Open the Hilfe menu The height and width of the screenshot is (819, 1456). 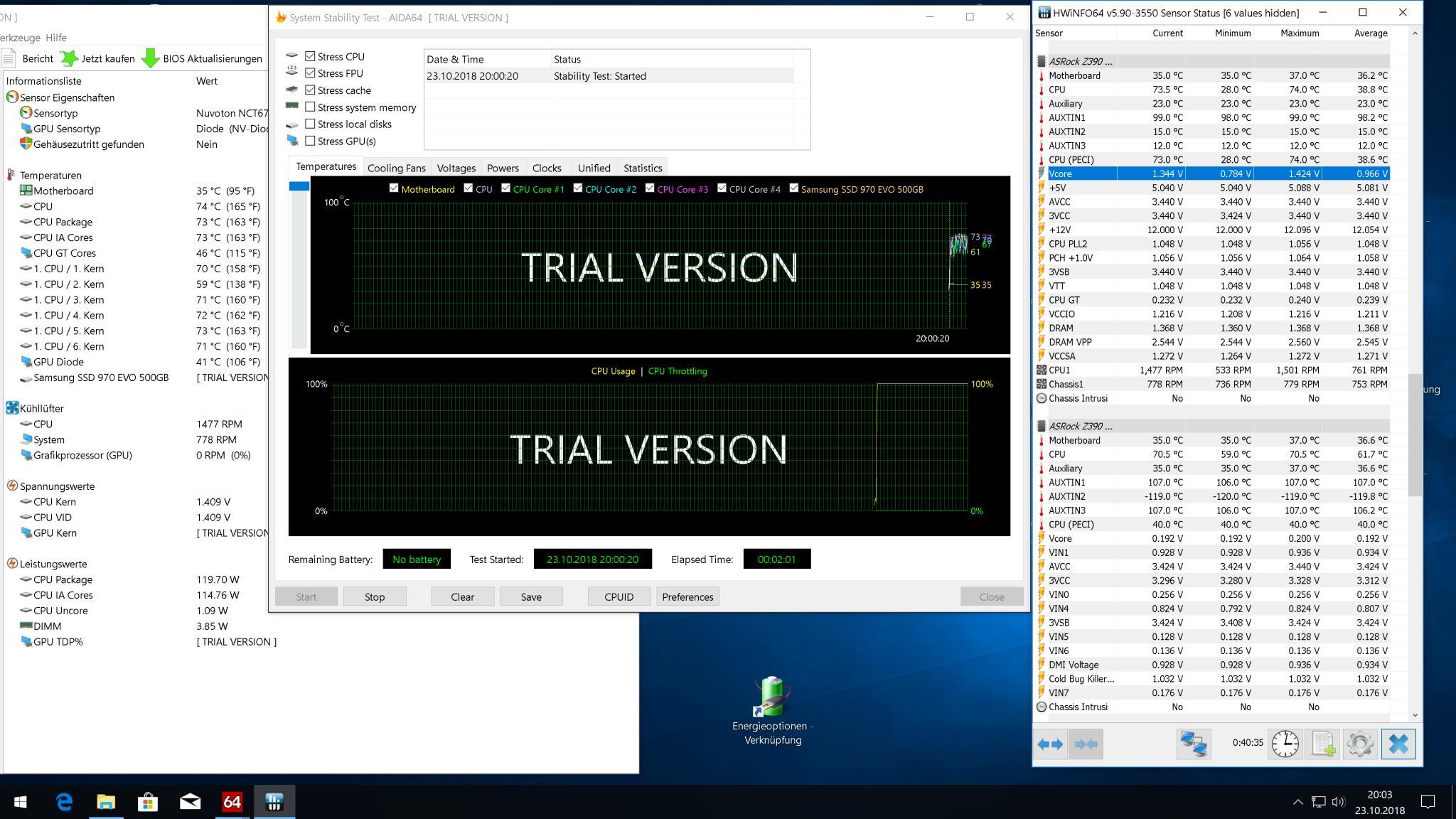click(56, 38)
